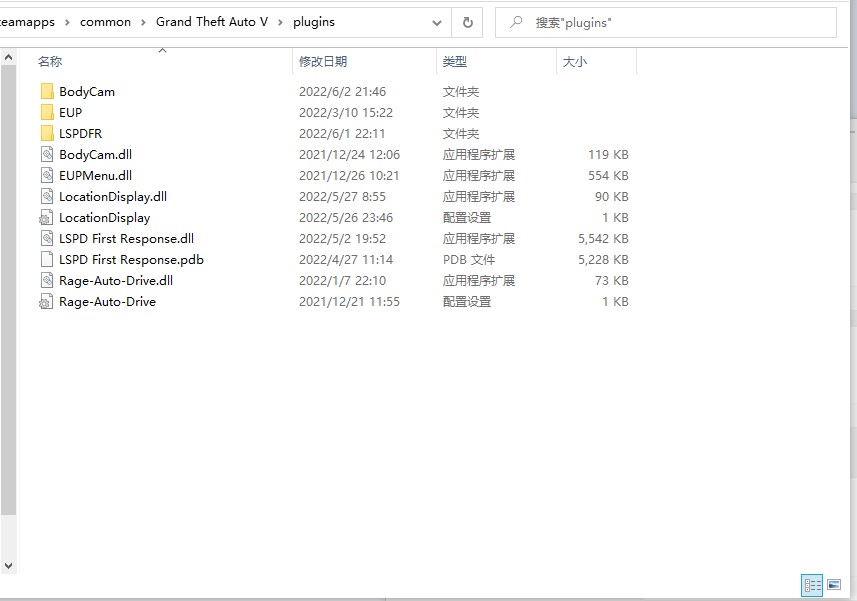This screenshot has width=857, height=601.
Task: Click the refresh button in address bar
Action: [467, 22]
